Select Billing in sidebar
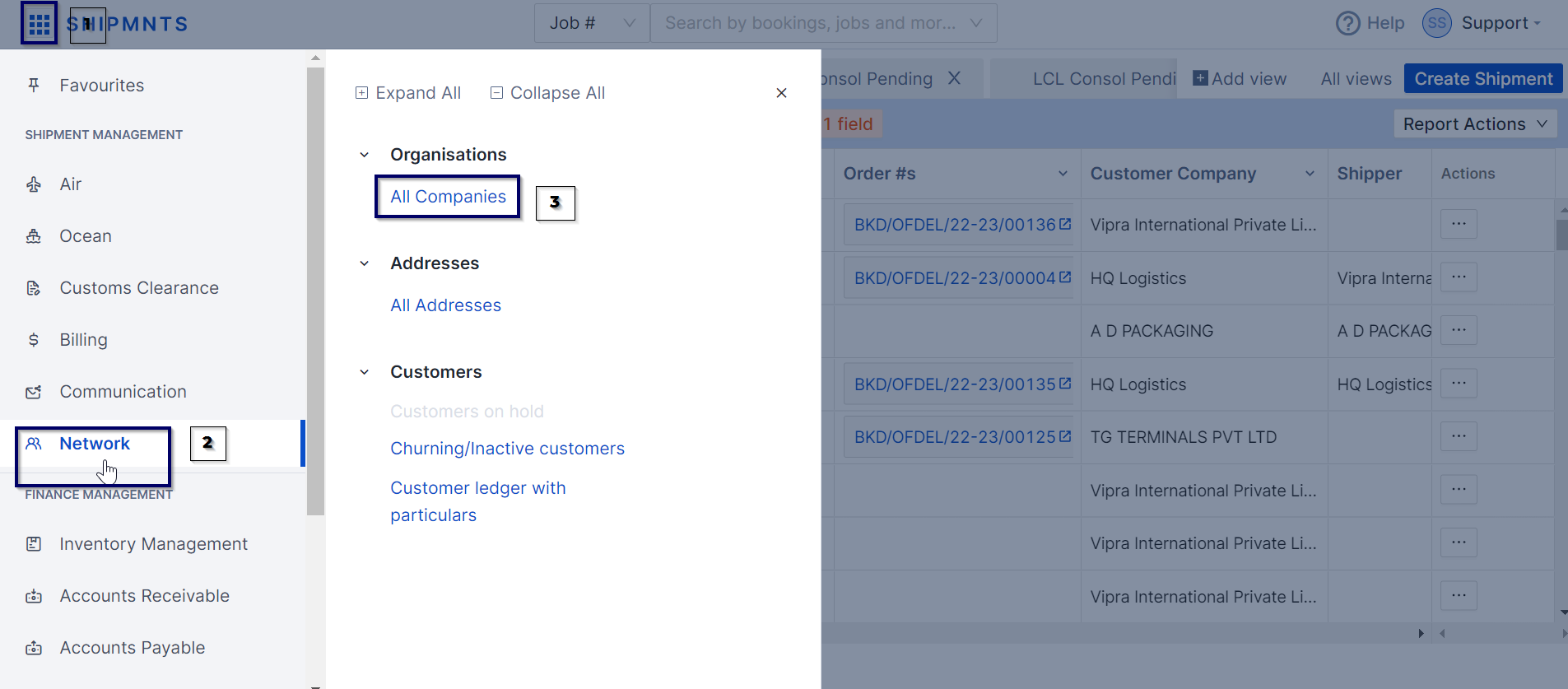Viewport: 1568px width, 689px height. 83,340
